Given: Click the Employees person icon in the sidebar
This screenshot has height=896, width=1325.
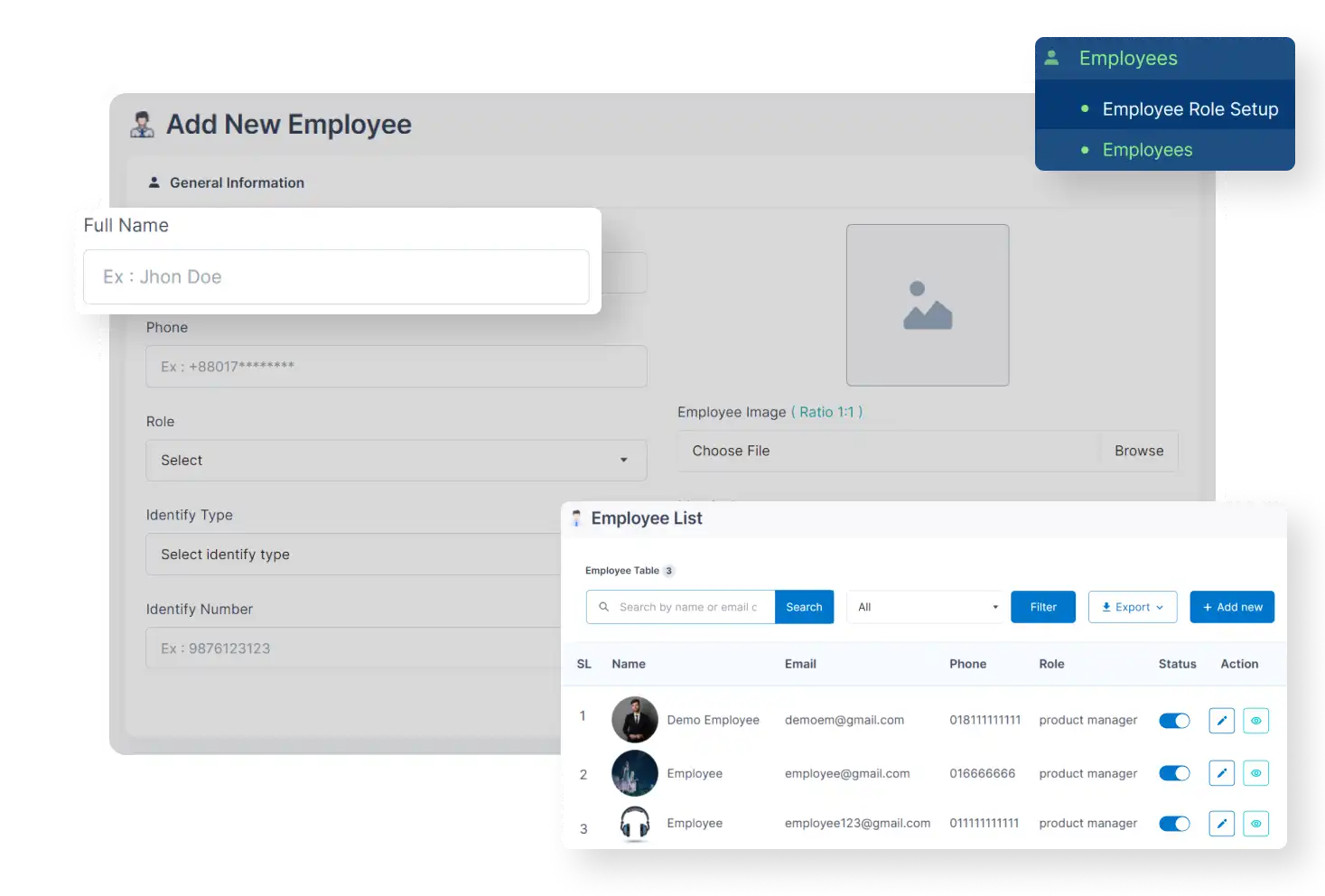Looking at the screenshot, I should 1050,57.
